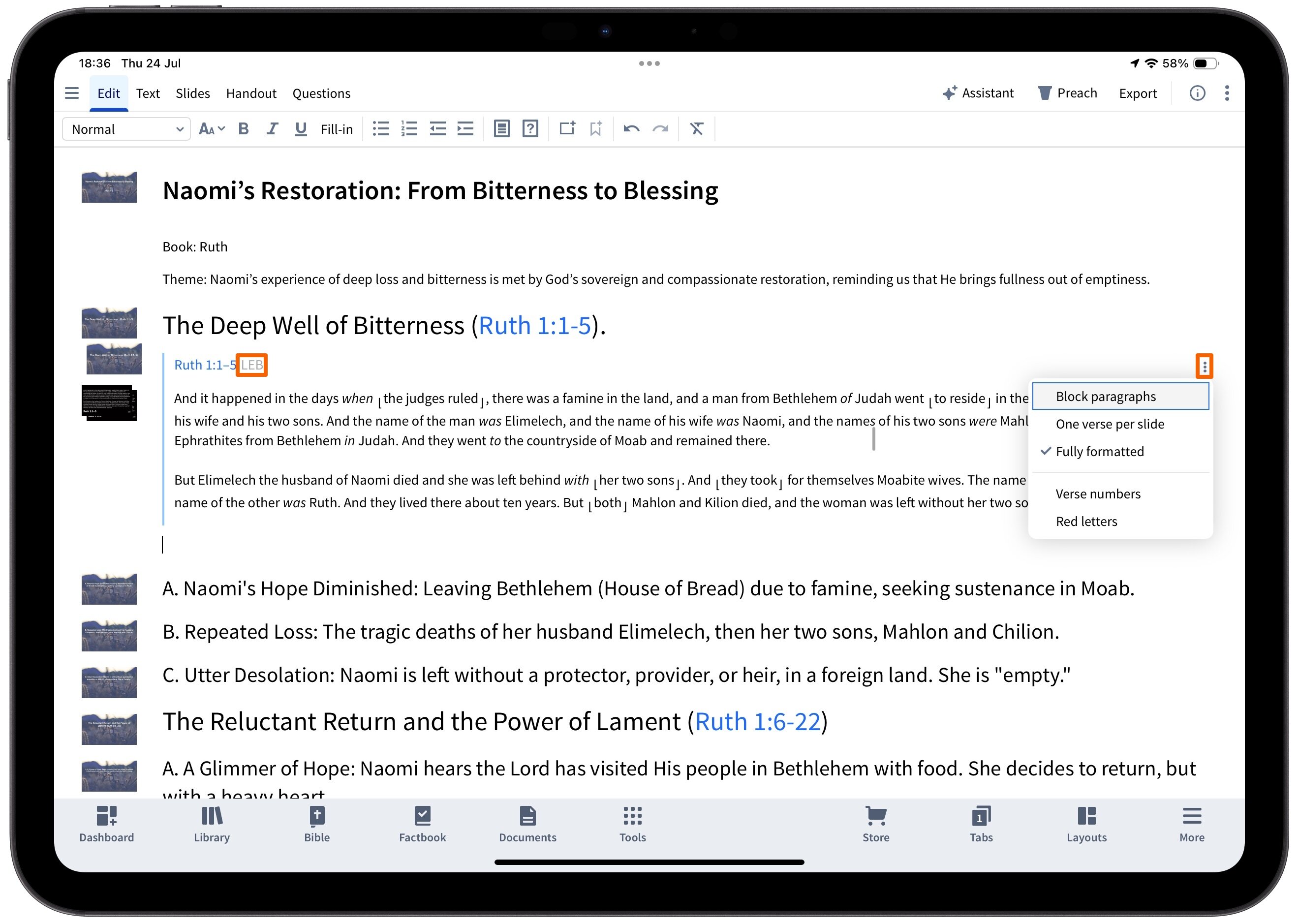The image size is (1299, 924).
Task: Turn on Red letters option
Action: 1086,522
